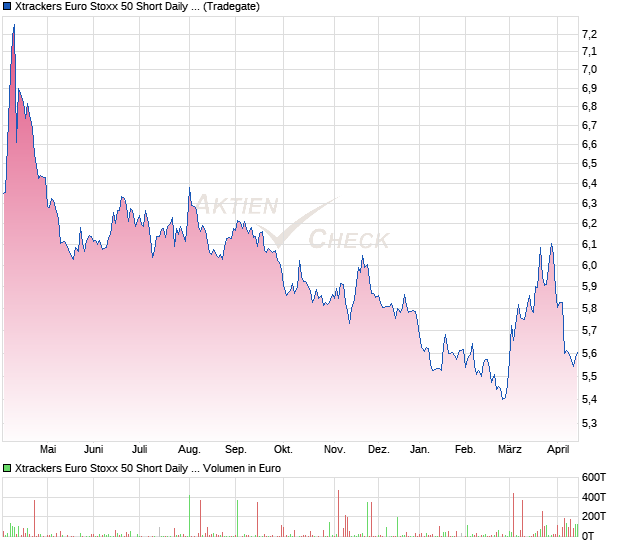
Task: Click the 400T volume axis label
Action: click(x=594, y=497)
